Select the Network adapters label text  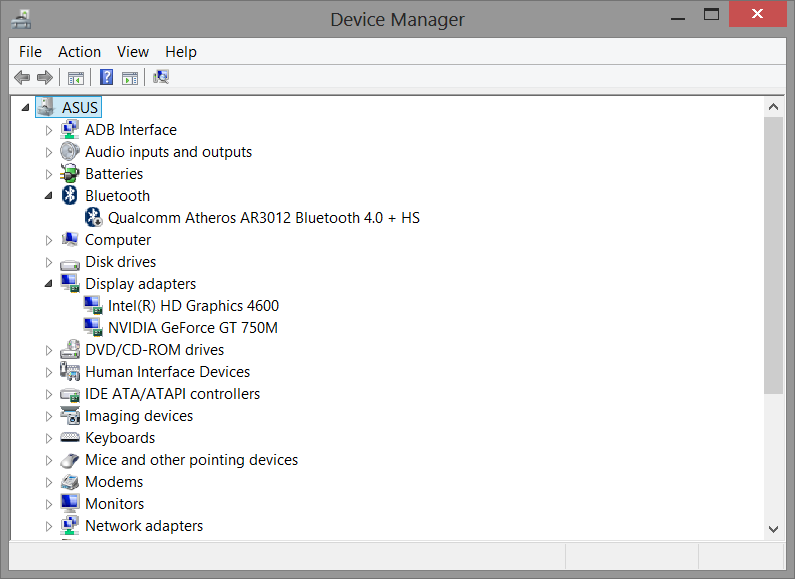click(144, 526)
